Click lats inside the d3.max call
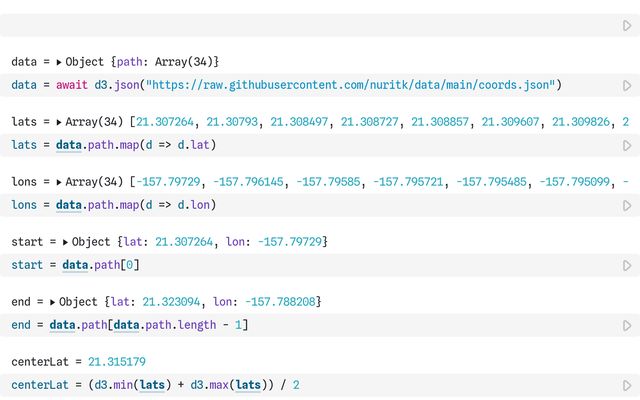The width and height of the screenshot is (640, 400). tap(247, 385)
